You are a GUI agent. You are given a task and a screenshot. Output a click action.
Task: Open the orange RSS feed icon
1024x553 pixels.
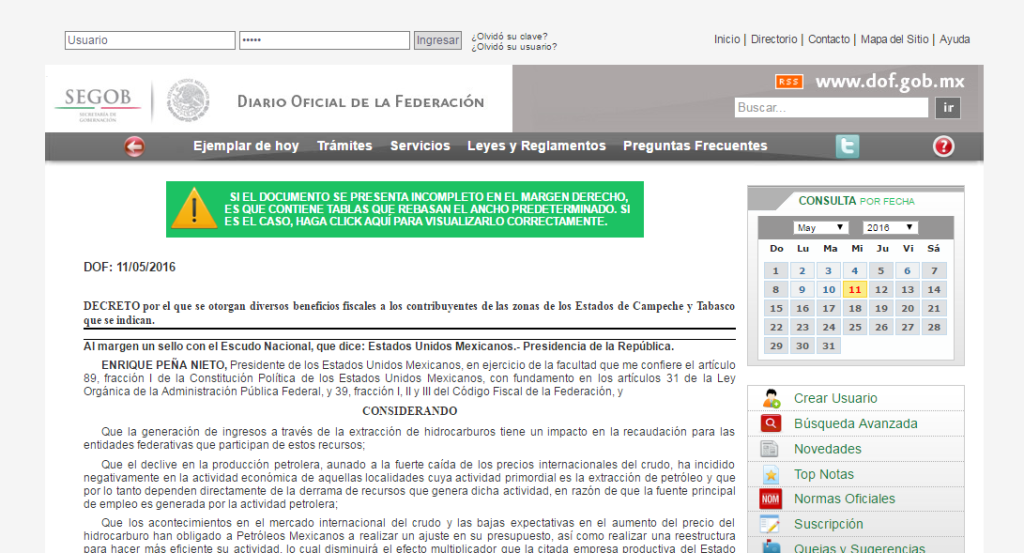tap(789, 82)
